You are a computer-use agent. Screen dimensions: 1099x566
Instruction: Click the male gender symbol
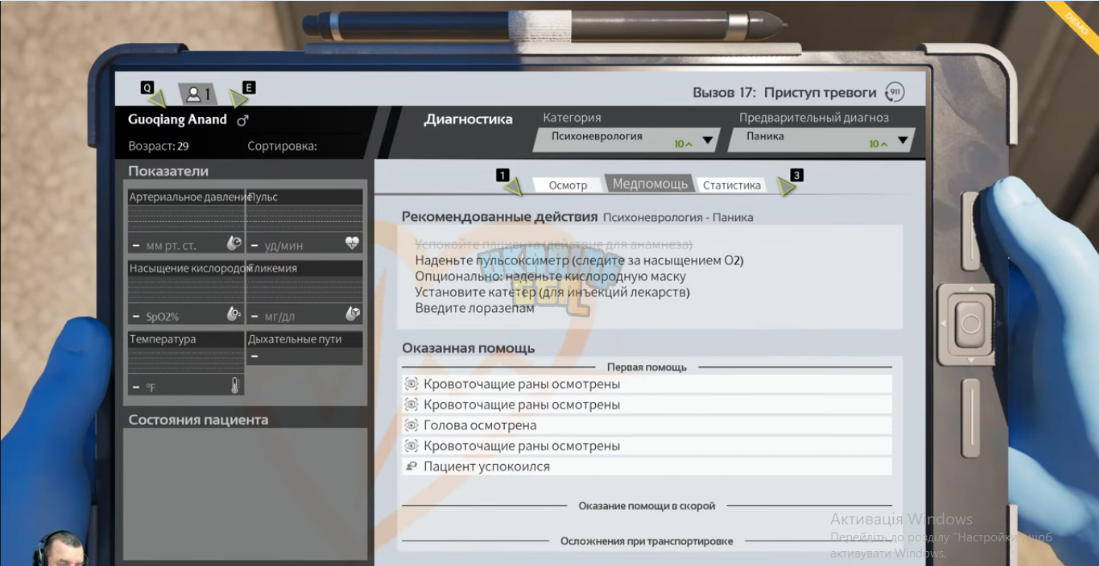[243, 120]
